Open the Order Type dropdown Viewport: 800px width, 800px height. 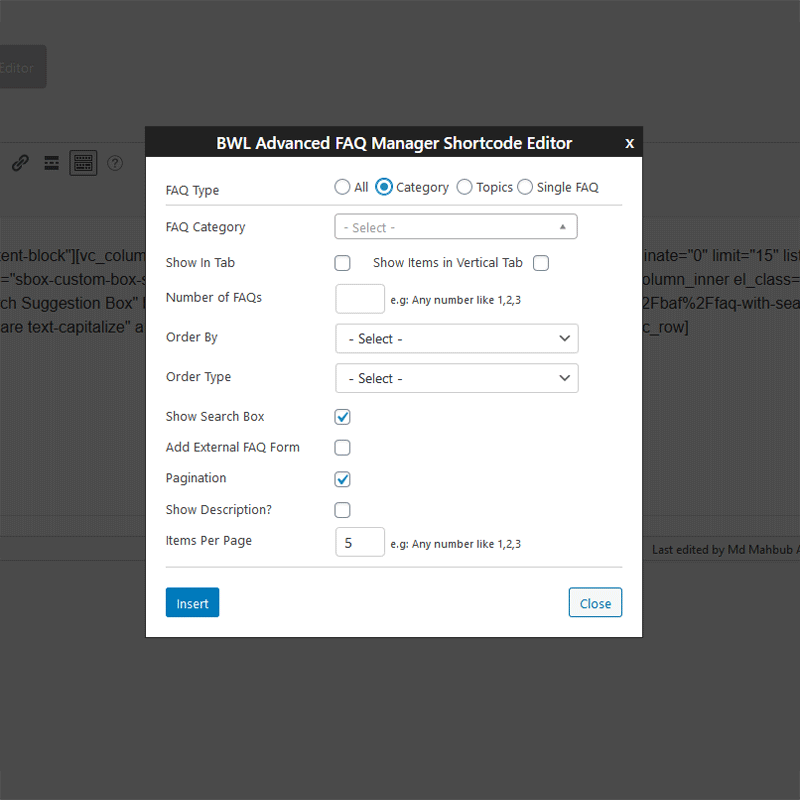[x=456, y=378]
